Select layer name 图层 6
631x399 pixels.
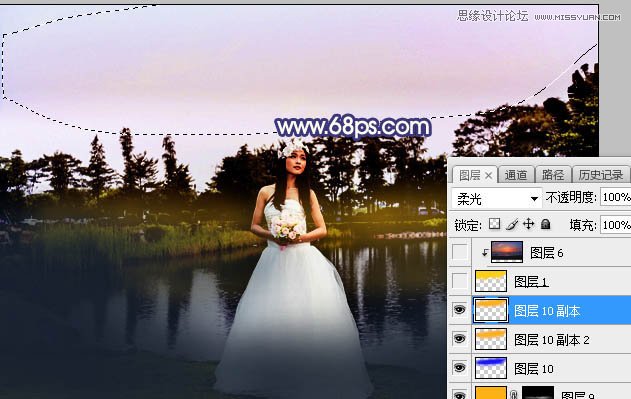click(x=546, y=253)
